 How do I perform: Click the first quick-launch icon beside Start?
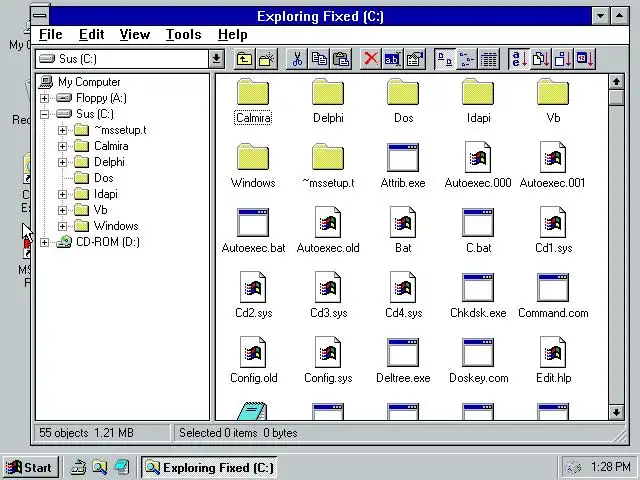(x=78, y=467)
